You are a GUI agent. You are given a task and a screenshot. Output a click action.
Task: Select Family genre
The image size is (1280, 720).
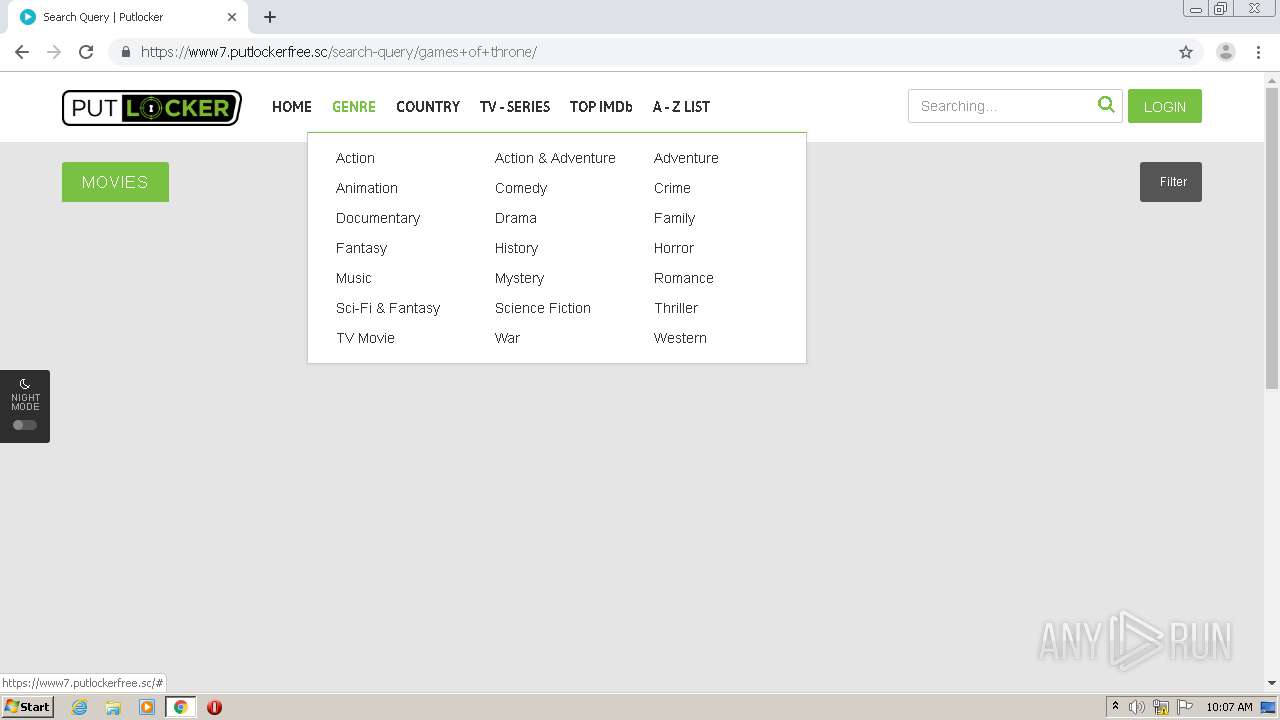tap(674, 218)
